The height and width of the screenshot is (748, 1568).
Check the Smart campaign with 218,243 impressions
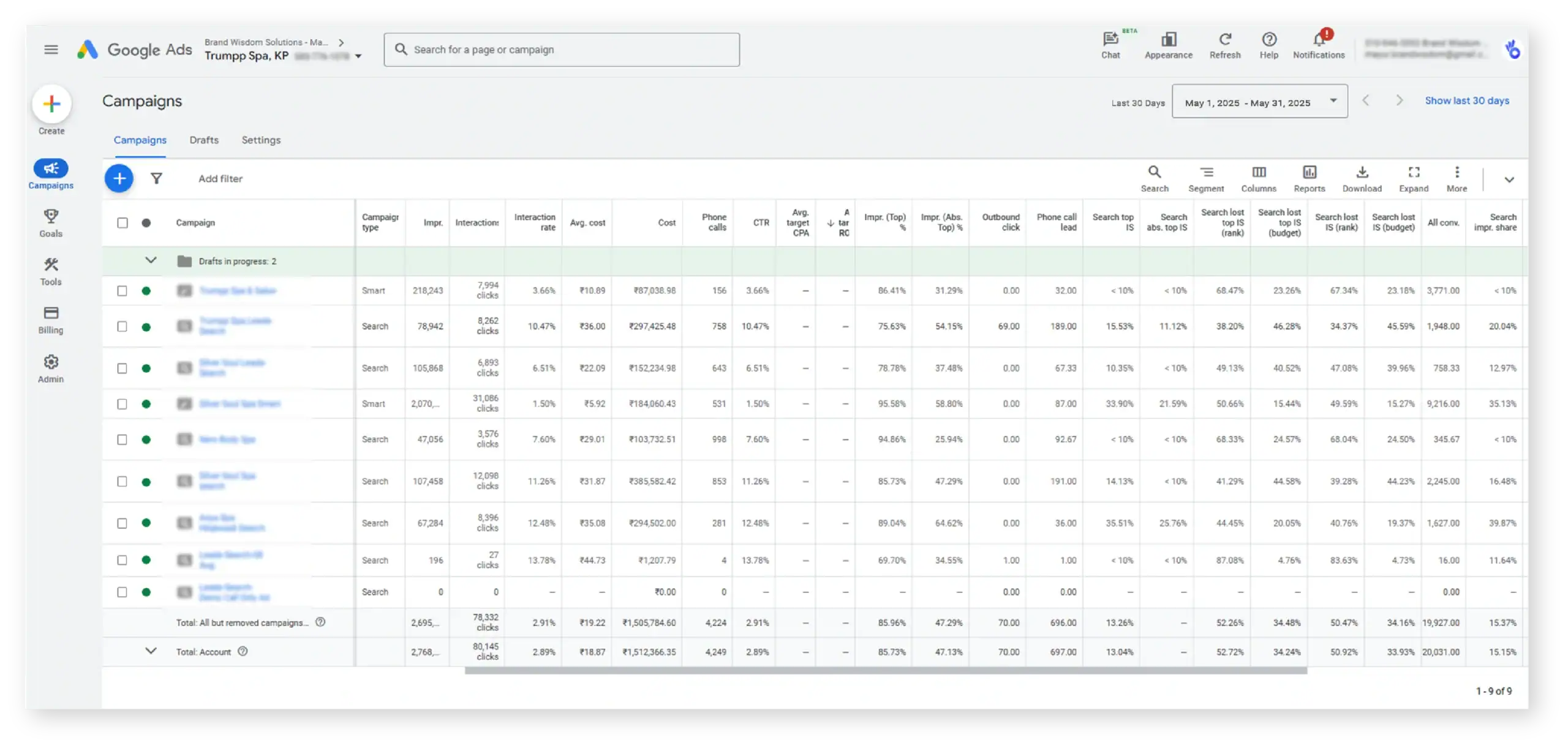pyautogui.click(x=123, y=290)
